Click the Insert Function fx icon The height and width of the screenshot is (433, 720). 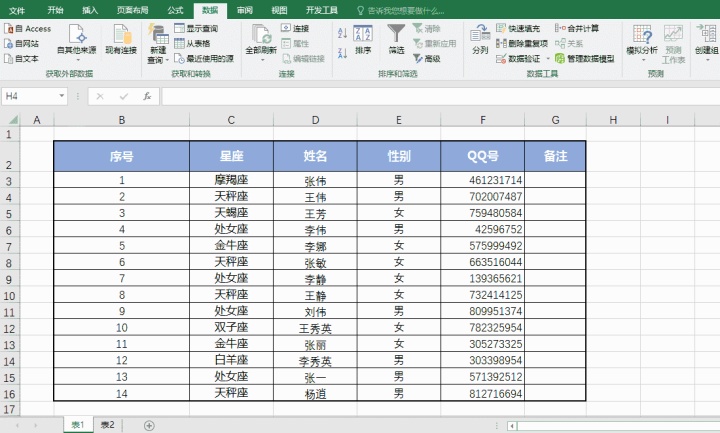pyautogui.click(x=147, y=96)
